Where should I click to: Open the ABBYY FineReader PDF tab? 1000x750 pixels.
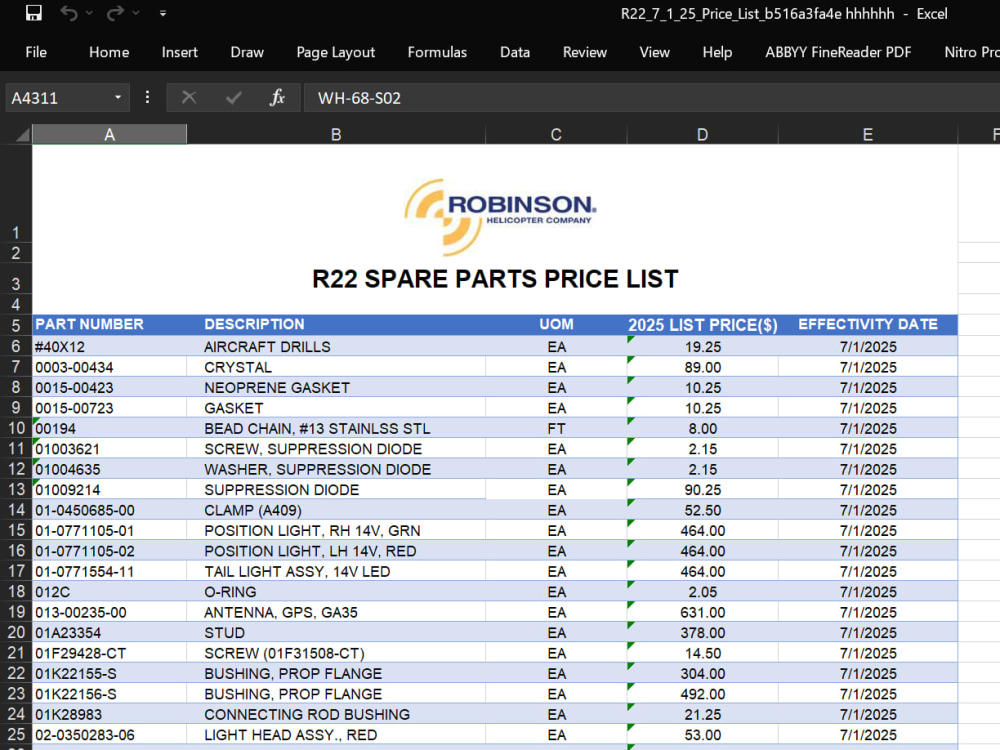tap(839, 52)
